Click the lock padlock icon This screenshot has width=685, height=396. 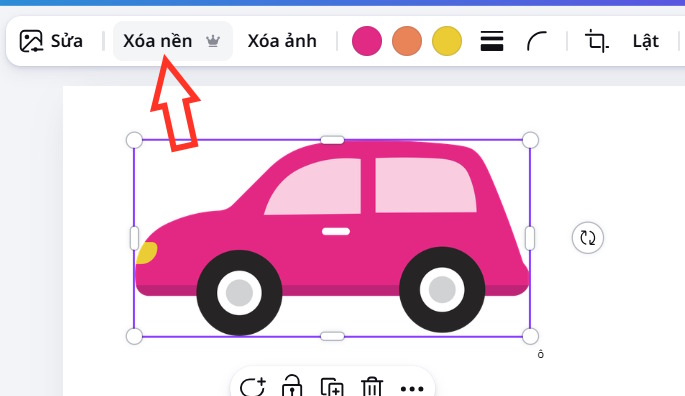292,386
